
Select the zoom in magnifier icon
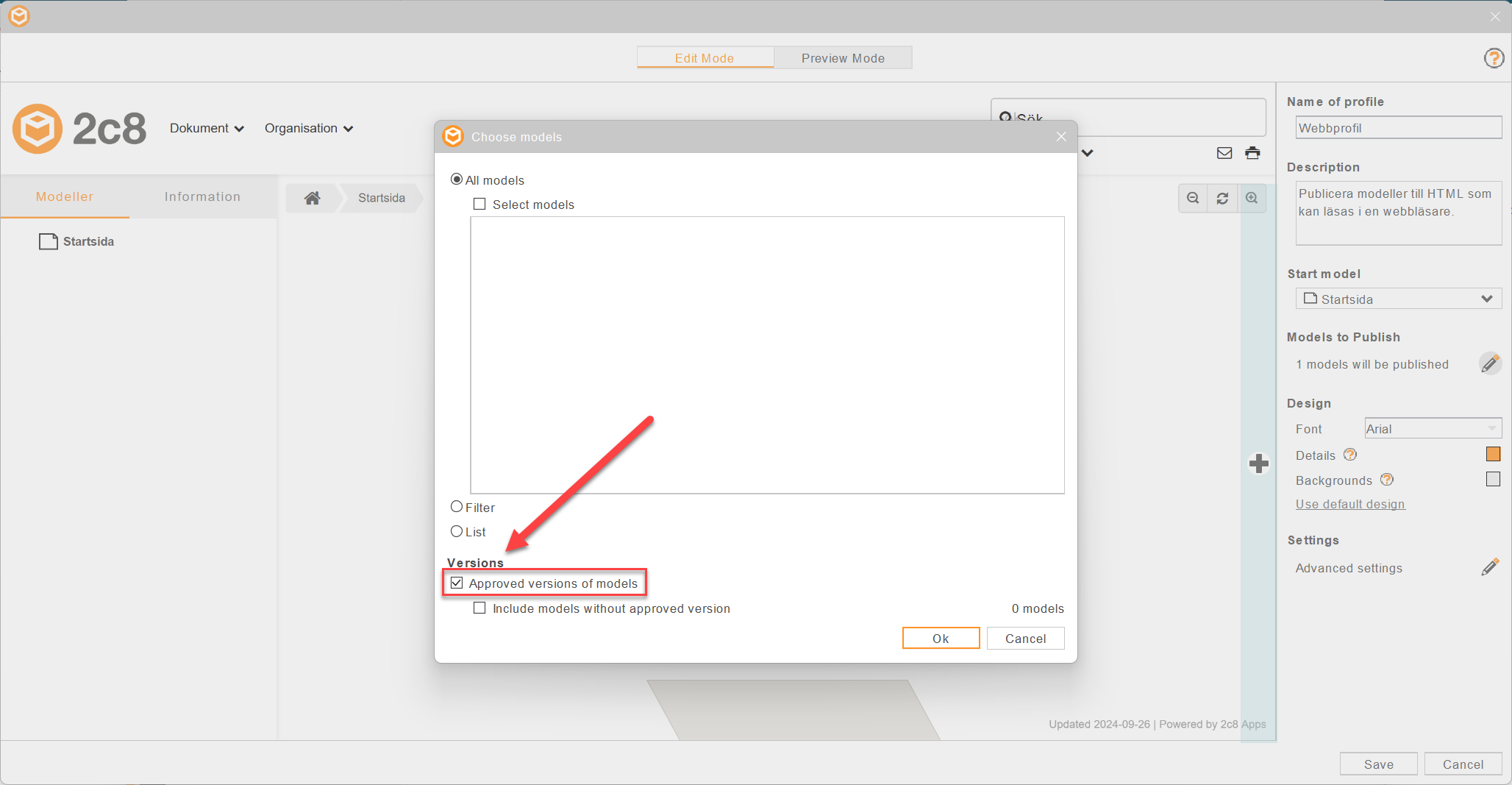(1252, 198)
